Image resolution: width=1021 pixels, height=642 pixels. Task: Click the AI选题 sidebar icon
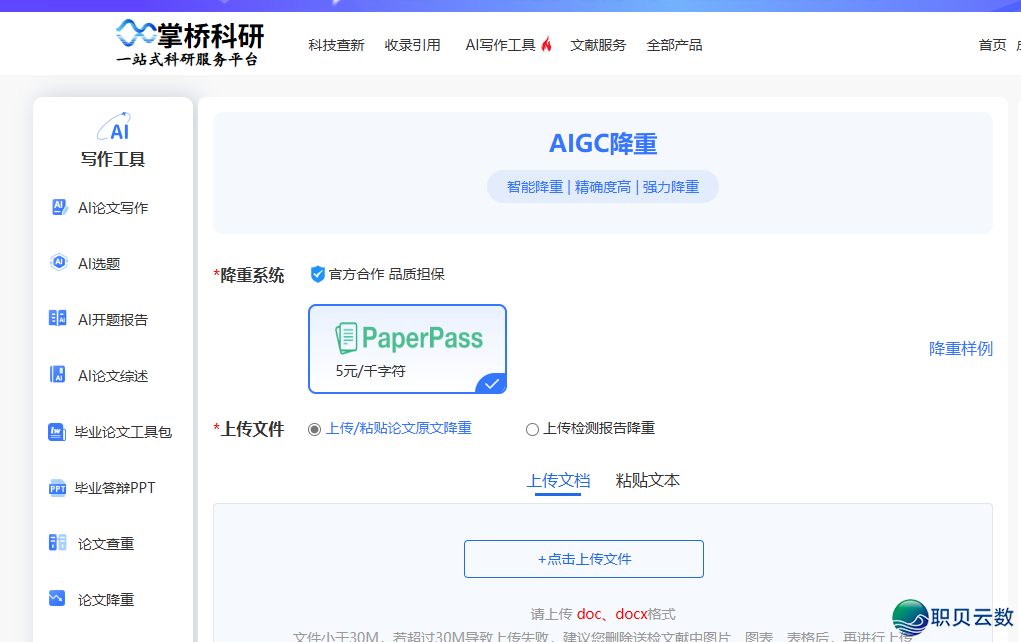point(59,262)
